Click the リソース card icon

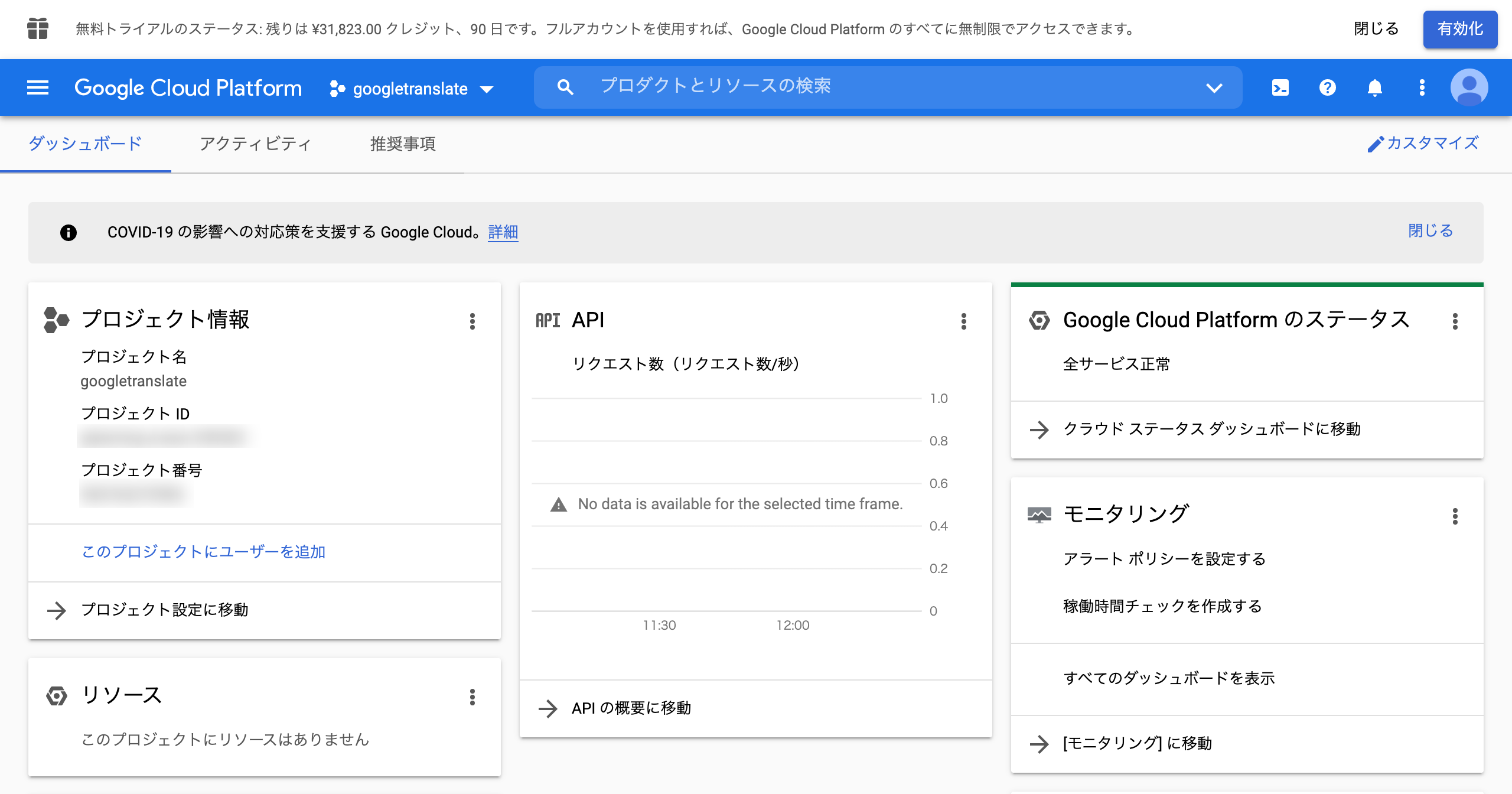pyautogui.click(x=57, y=696)
